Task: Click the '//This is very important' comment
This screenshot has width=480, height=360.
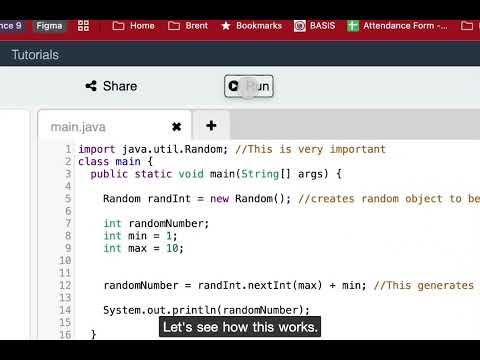Action: coord(311,149)
